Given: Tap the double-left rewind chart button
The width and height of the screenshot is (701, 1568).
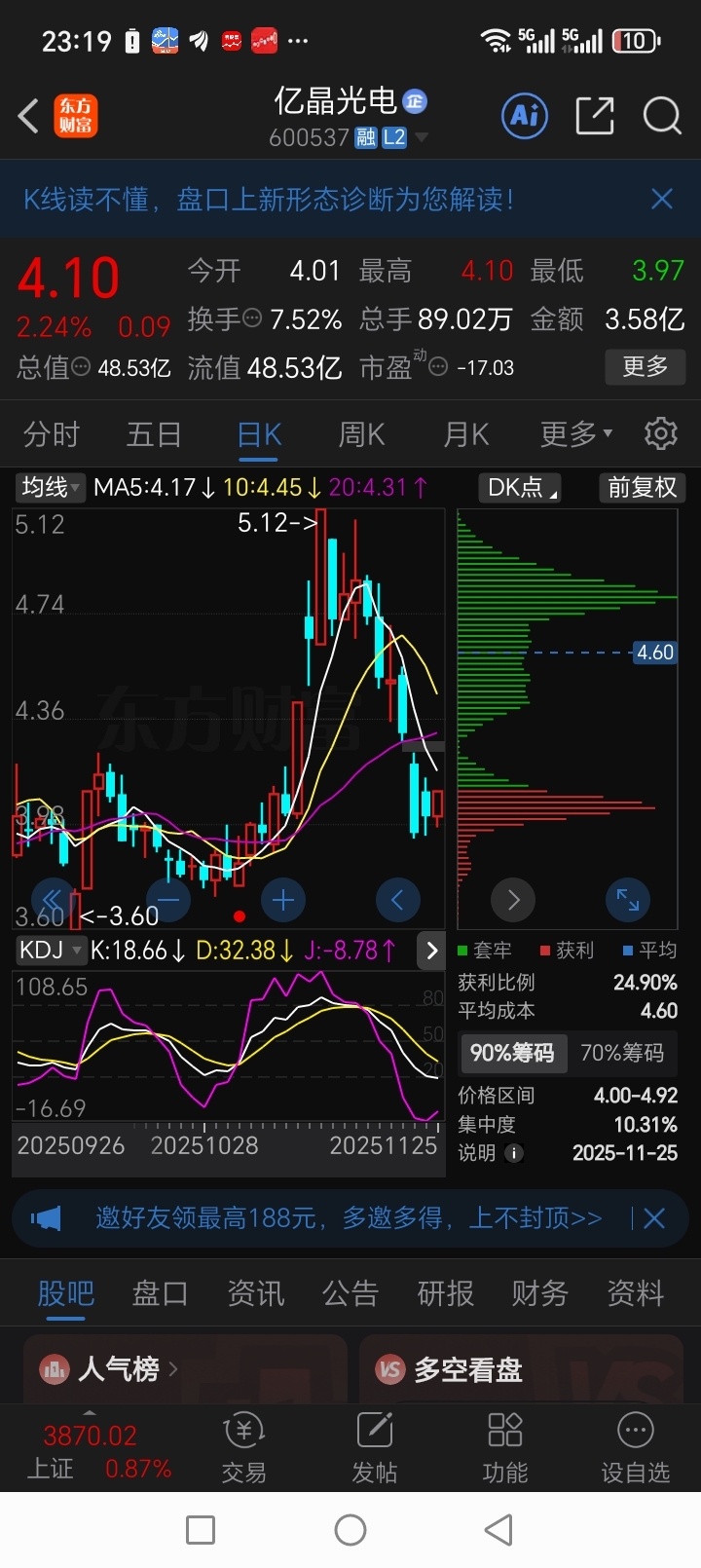Looking at the screenshot, I should pos(54,900).
